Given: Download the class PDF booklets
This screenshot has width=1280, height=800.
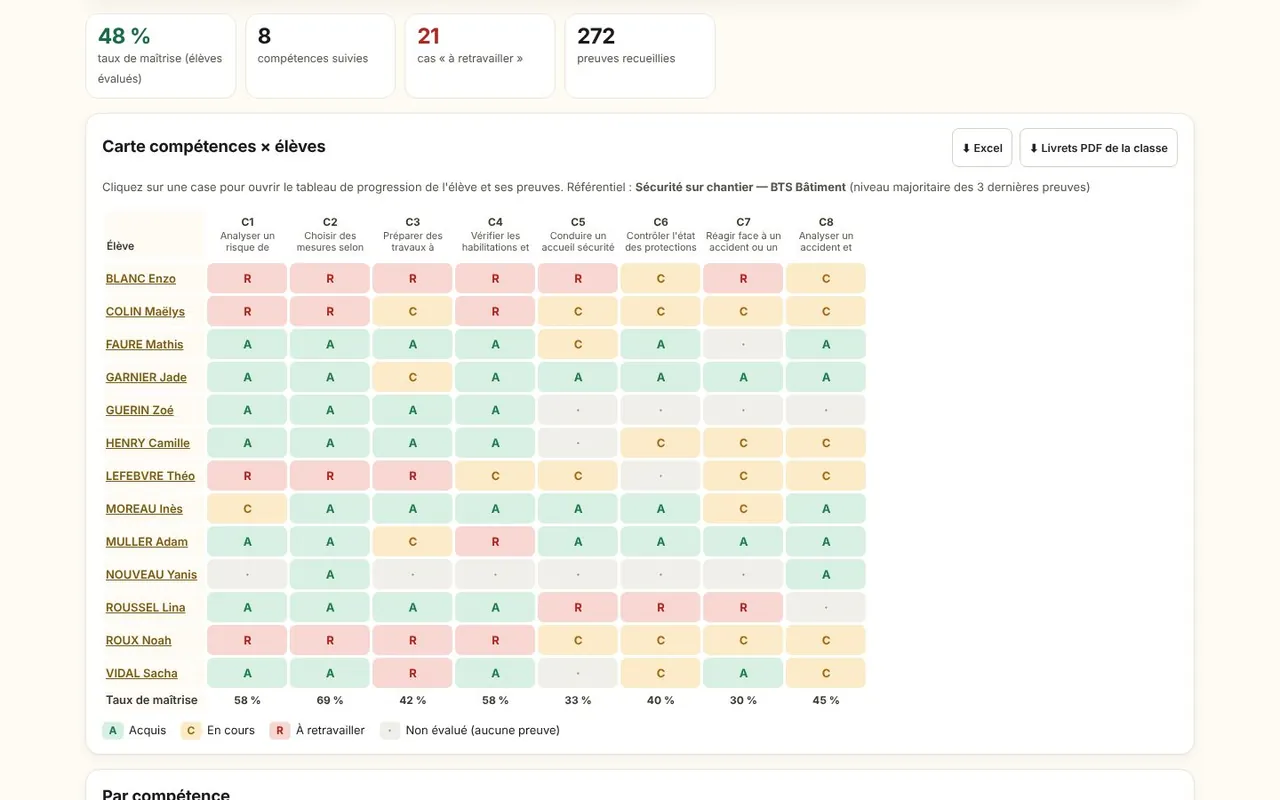Looking at the screenshot, I should tap(1098, 148).
